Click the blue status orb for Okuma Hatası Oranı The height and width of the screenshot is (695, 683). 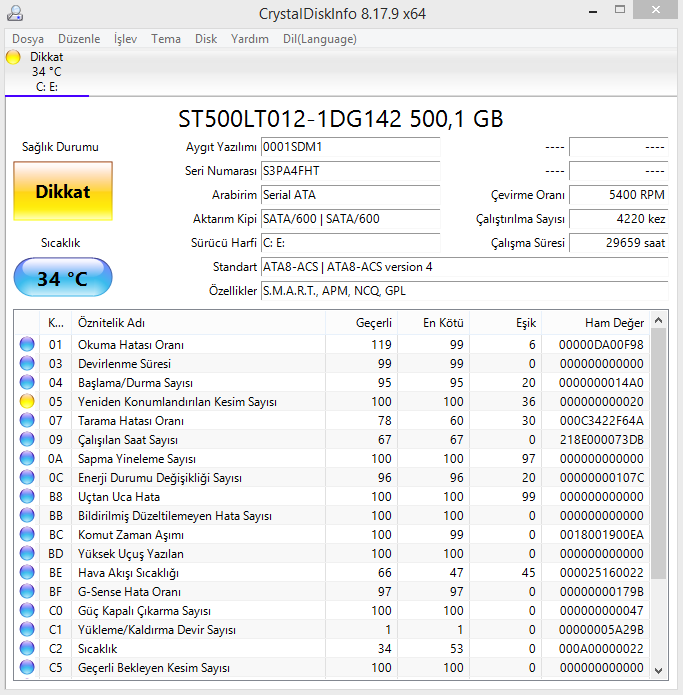27,345
